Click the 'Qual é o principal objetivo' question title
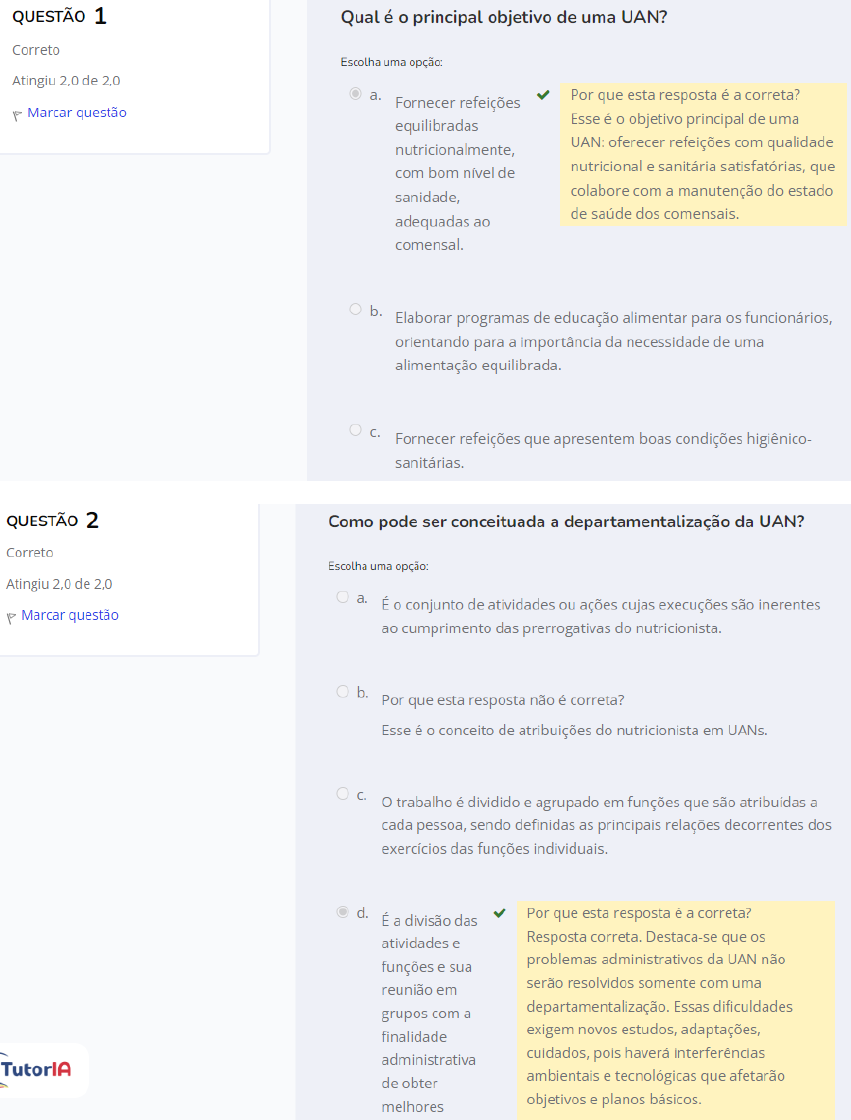 point(504,17)
